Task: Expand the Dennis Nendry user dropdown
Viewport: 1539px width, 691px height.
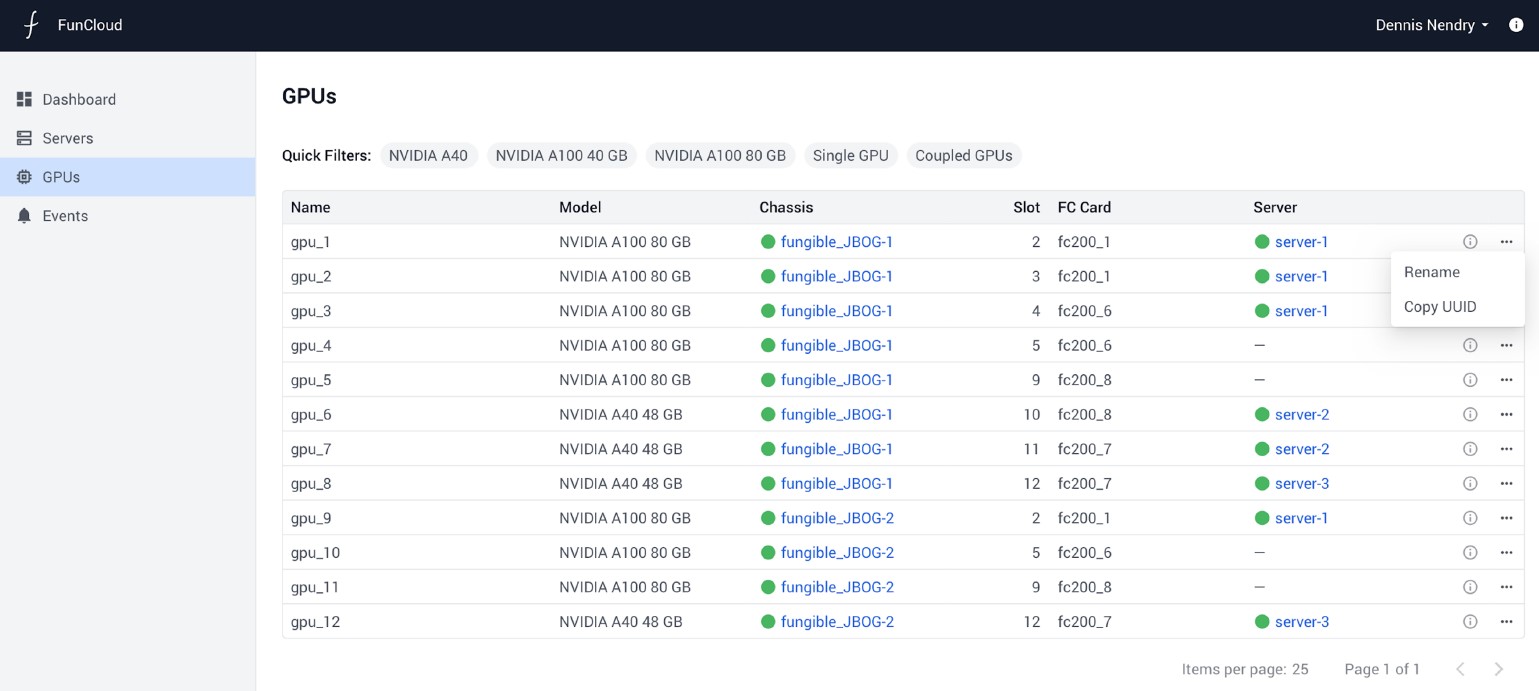Action: tap(1432, 25)
